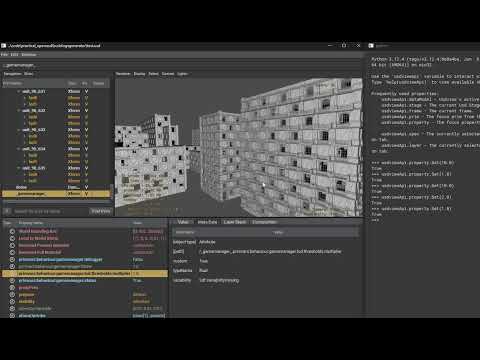The width and height of the screenshot is (480, 360).
Task: Open the viewport Camera menu
Action: pyautogui.click(x=168, y=74)
